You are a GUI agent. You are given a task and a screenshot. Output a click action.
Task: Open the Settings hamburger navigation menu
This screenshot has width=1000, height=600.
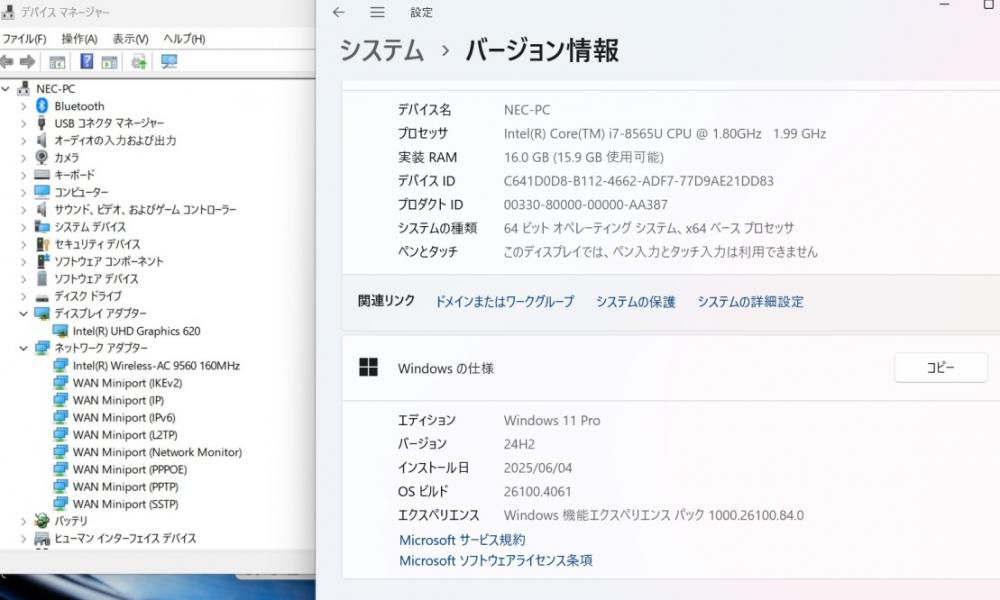pos(378,12)
